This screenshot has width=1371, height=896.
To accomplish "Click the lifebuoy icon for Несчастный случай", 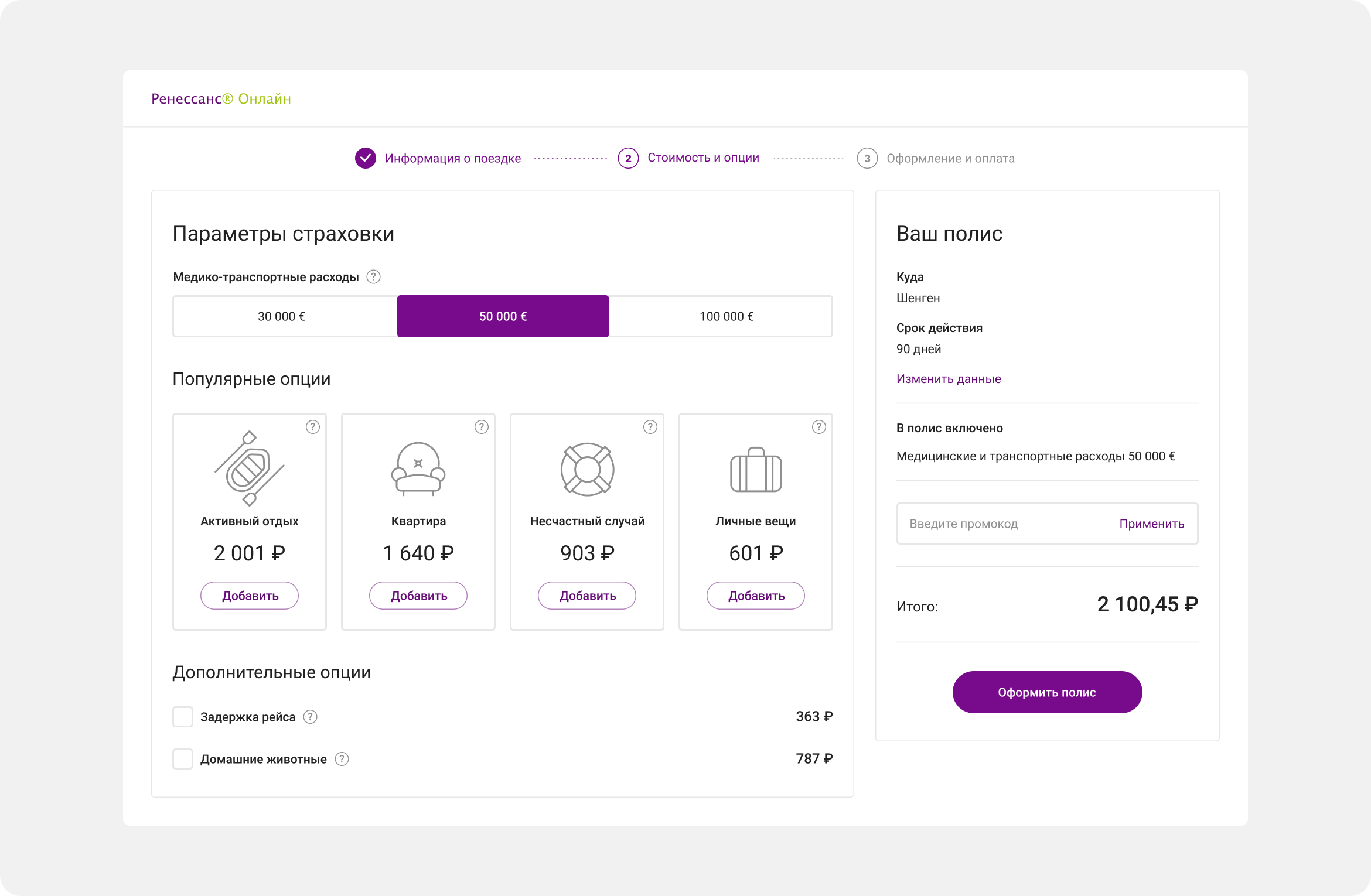I will 587,469.
